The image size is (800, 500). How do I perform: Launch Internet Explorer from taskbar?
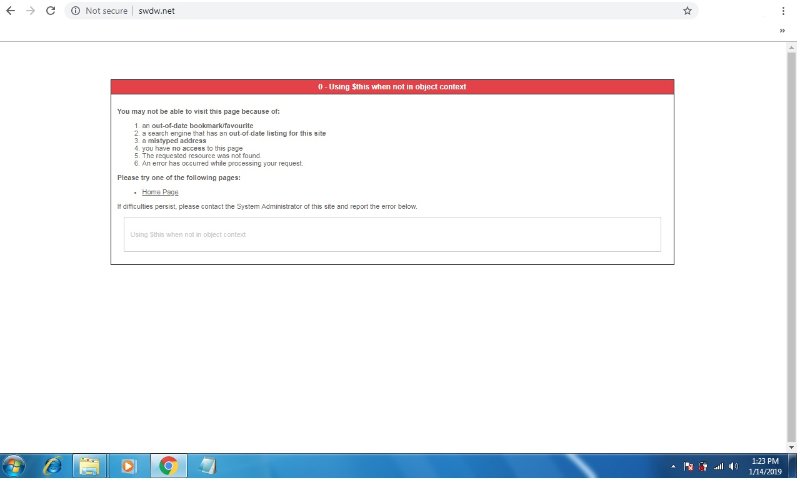coord(51,466)
